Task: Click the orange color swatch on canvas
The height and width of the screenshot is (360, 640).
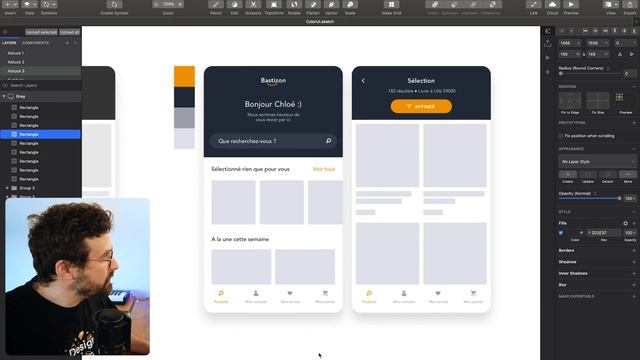Action: tap(184, 76)
